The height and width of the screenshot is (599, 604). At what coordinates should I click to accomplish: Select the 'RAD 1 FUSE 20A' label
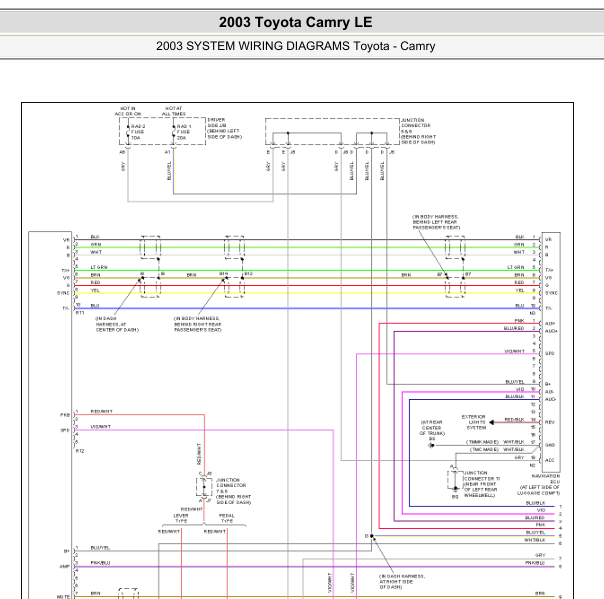[x=184, y=132]
